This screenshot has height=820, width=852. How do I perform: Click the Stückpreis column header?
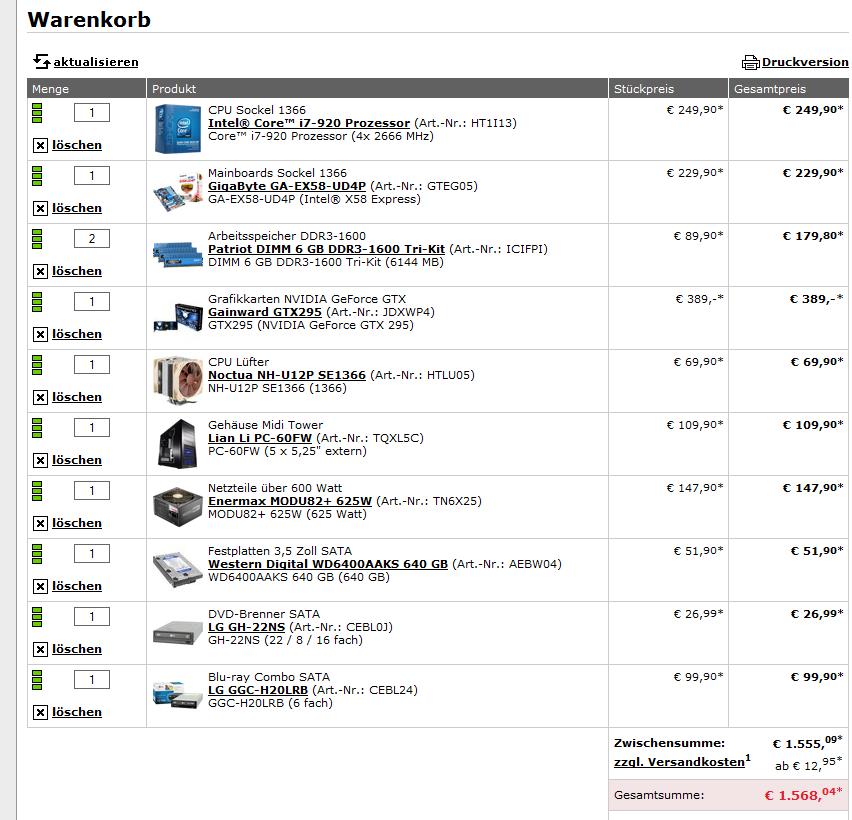668,89
